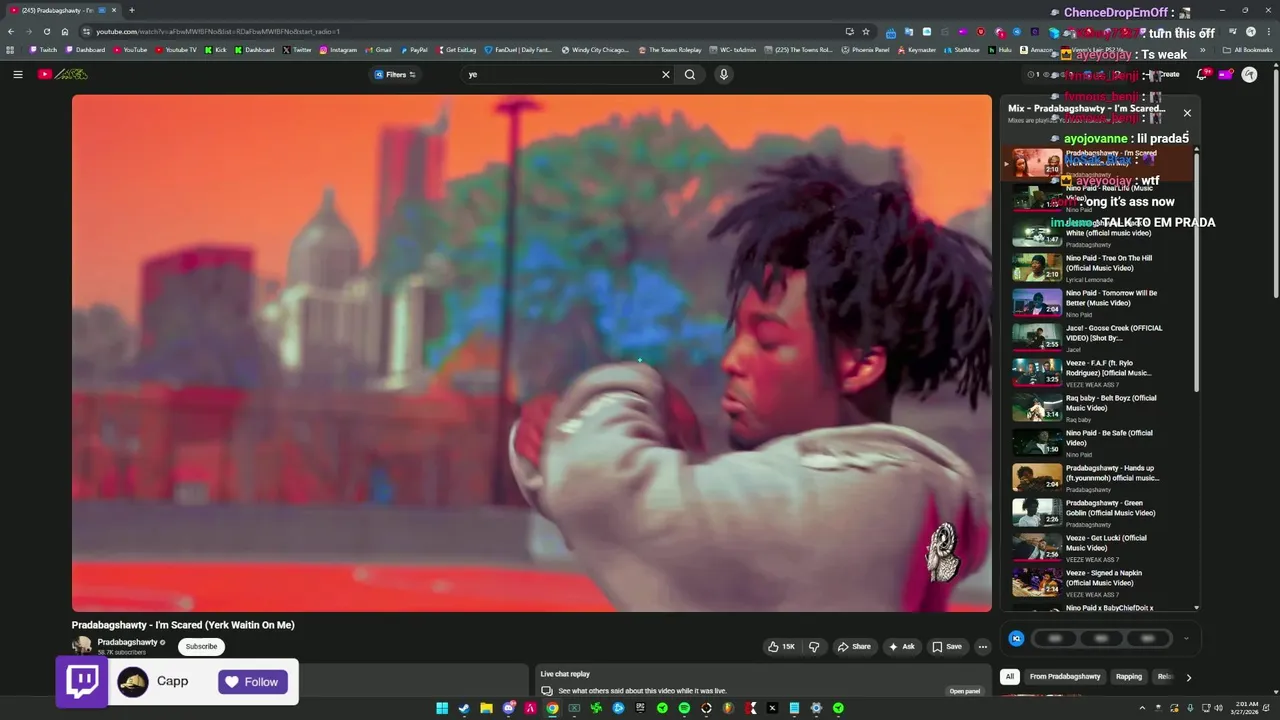Screen dimensions: 1280x720
Task: Like the video with the thumbs-up
Action: [x=781, y=647]
